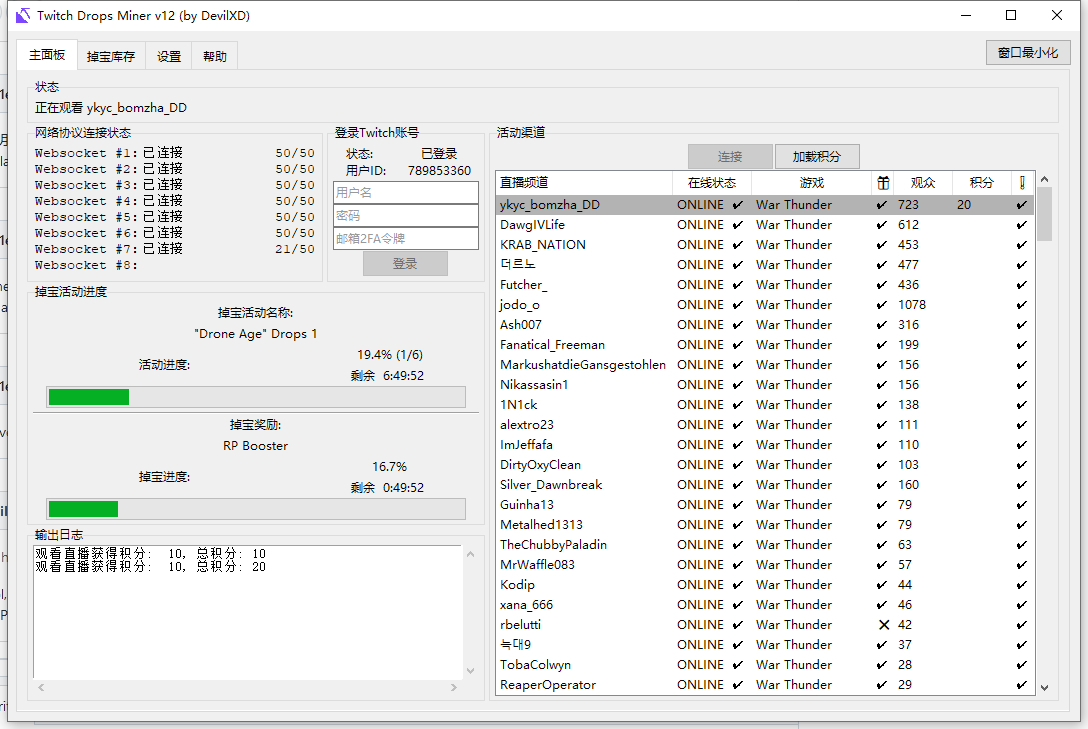Click the log line ending "总积分: 20"

tap(151, 567)
